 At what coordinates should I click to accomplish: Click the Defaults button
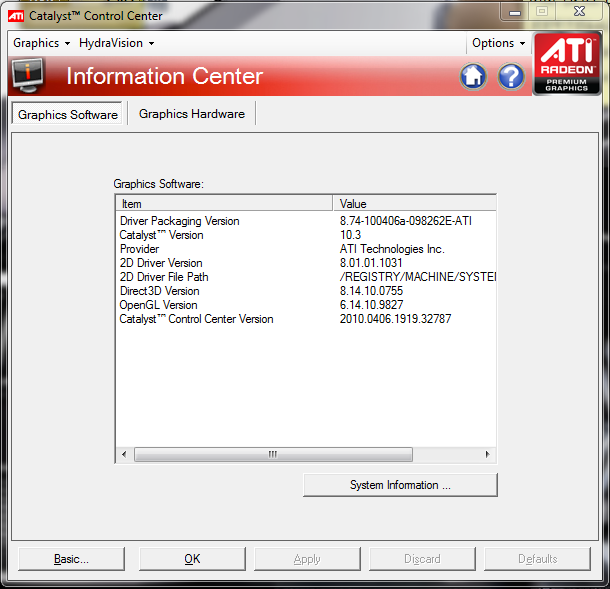[537, 559]
